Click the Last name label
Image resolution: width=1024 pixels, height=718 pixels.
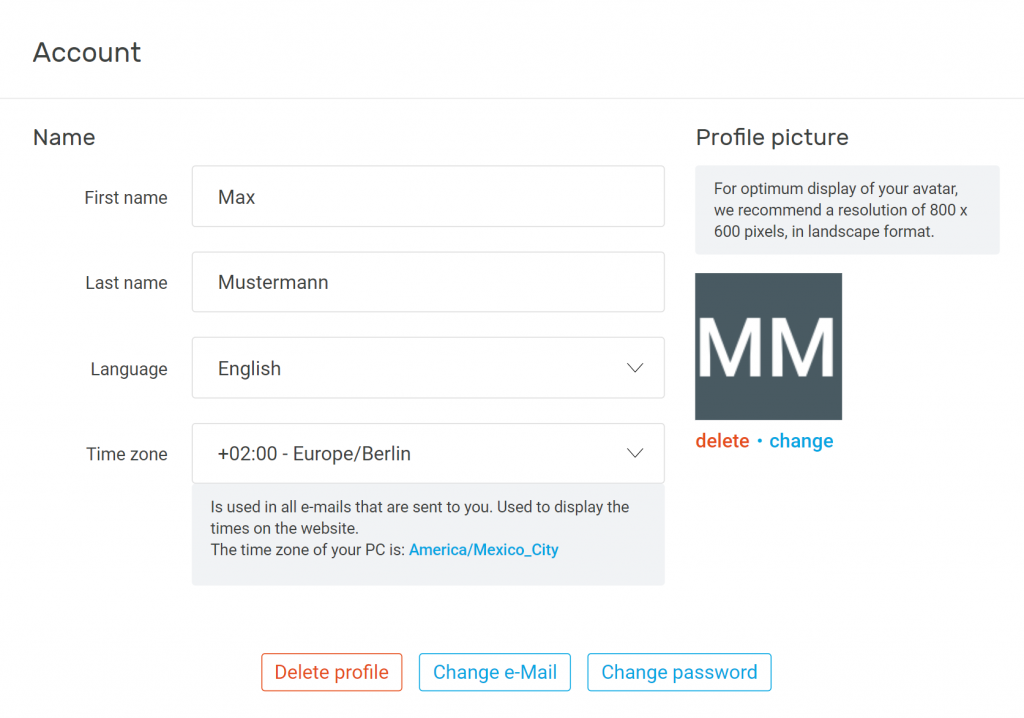pos(127,283)
